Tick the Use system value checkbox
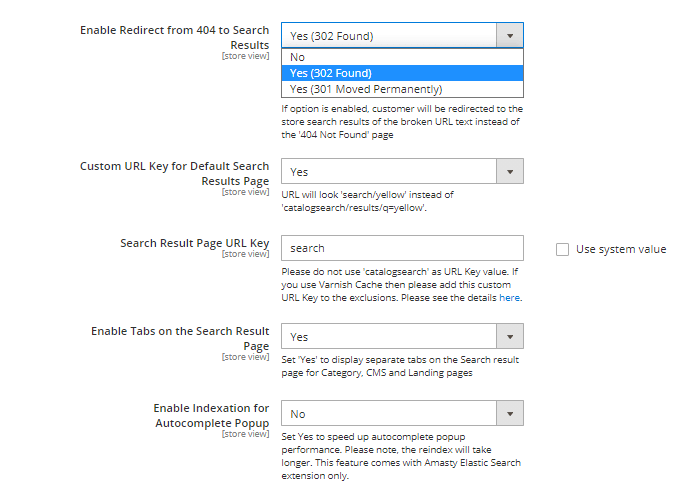Screen dimensions: 685x500 (x=562, y=249)
